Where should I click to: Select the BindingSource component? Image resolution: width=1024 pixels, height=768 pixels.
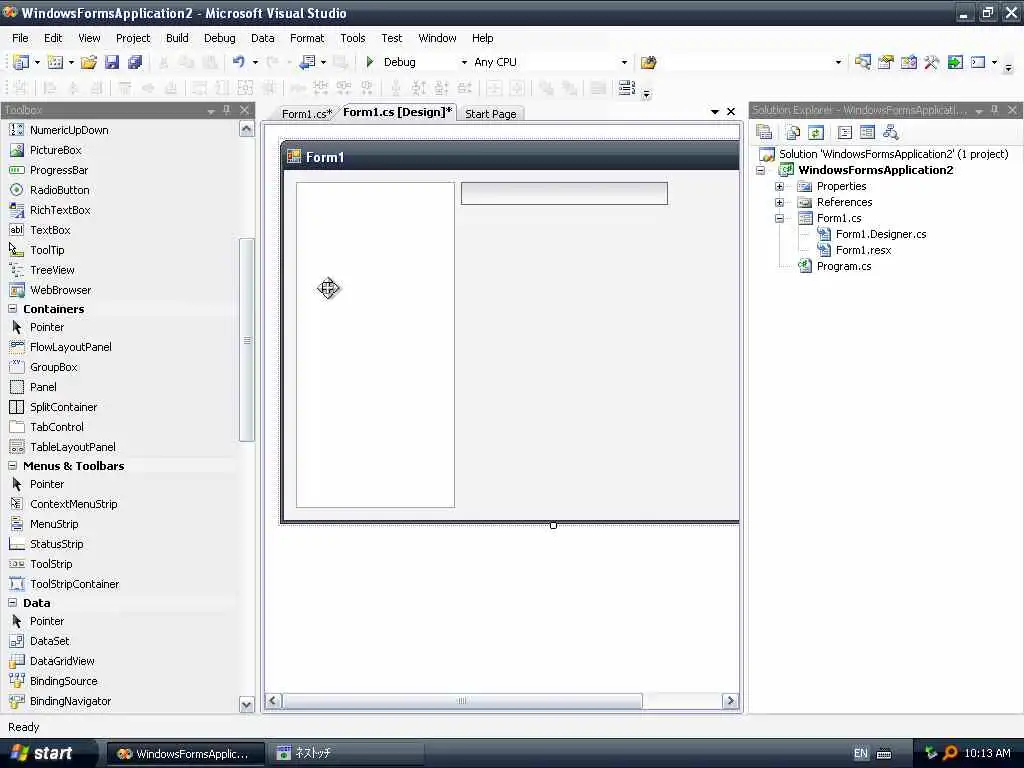(63, 681)
